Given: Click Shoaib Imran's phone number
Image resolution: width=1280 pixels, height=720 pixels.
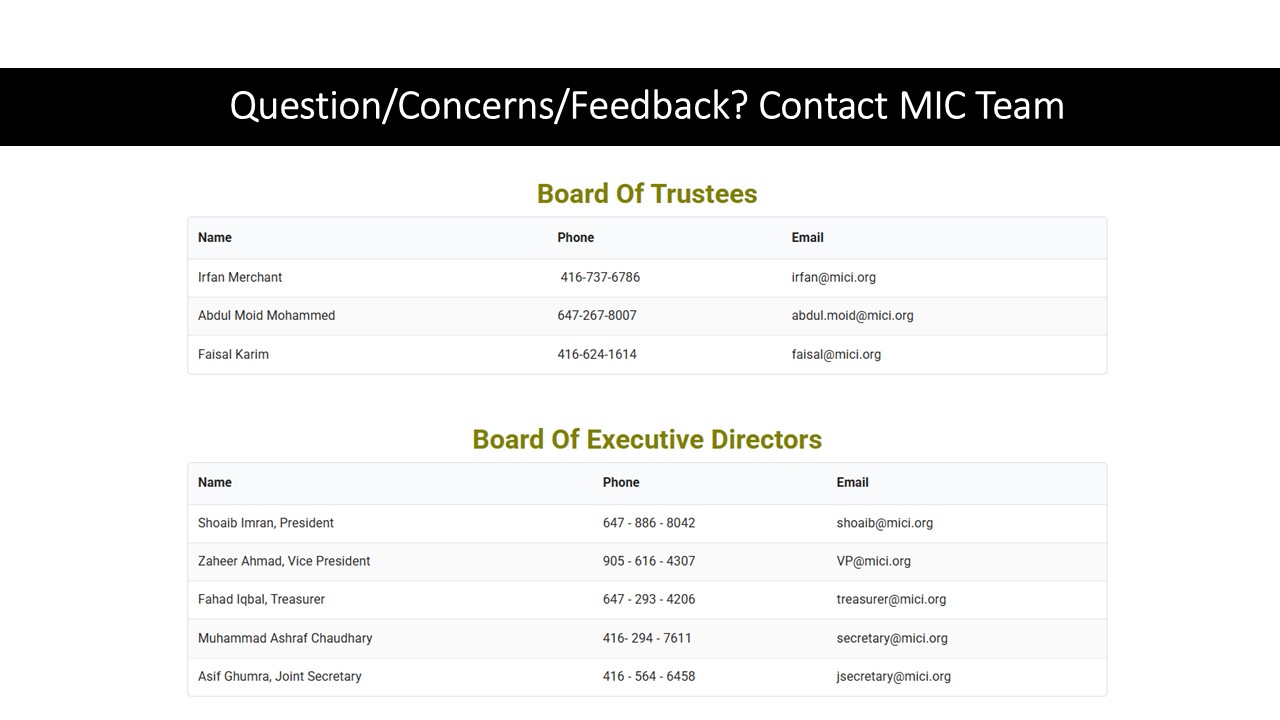Looking at the screenshot, I should click(649, 523).
